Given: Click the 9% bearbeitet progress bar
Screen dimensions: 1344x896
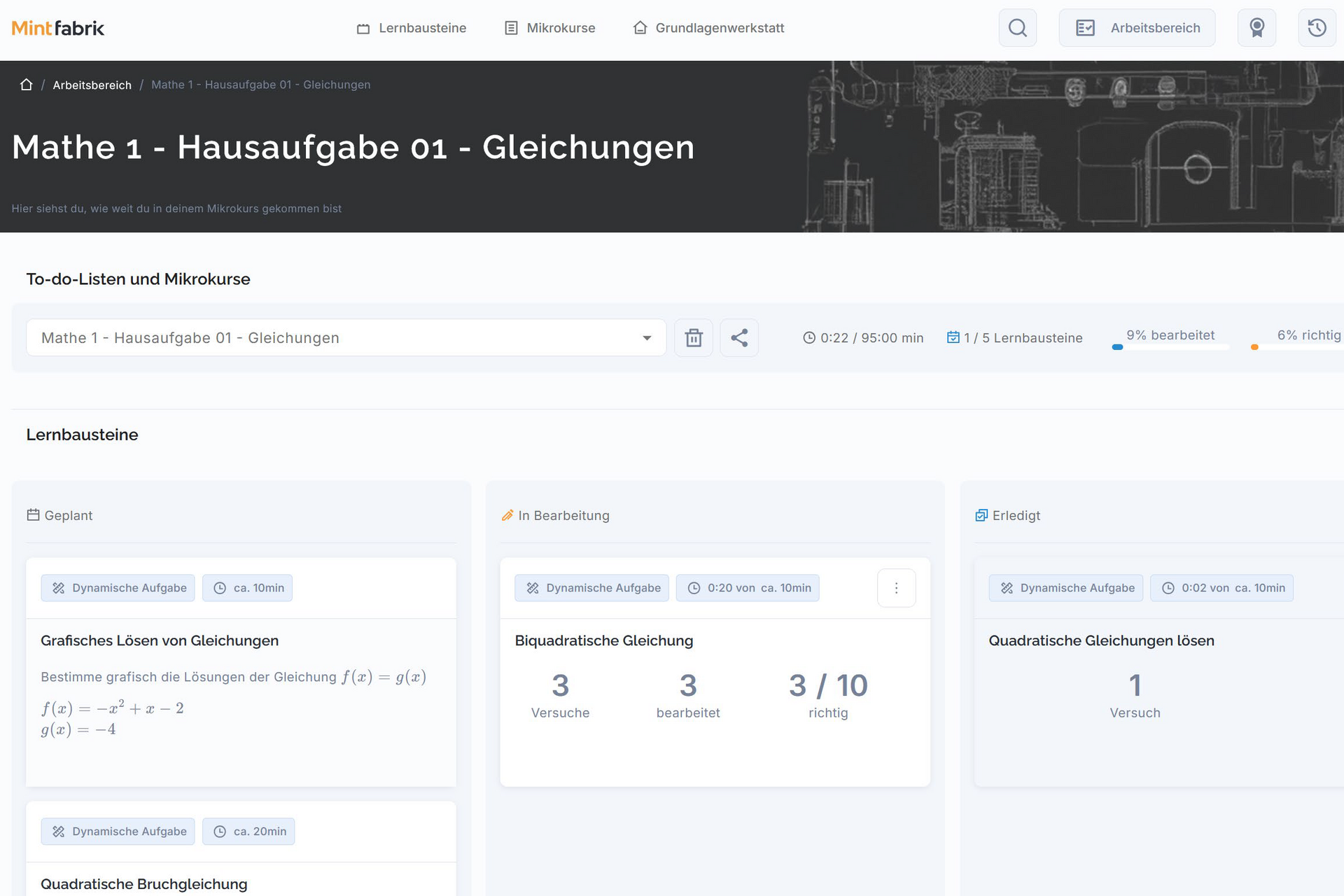Looking at the screenshot, I should pos(1170,346).
